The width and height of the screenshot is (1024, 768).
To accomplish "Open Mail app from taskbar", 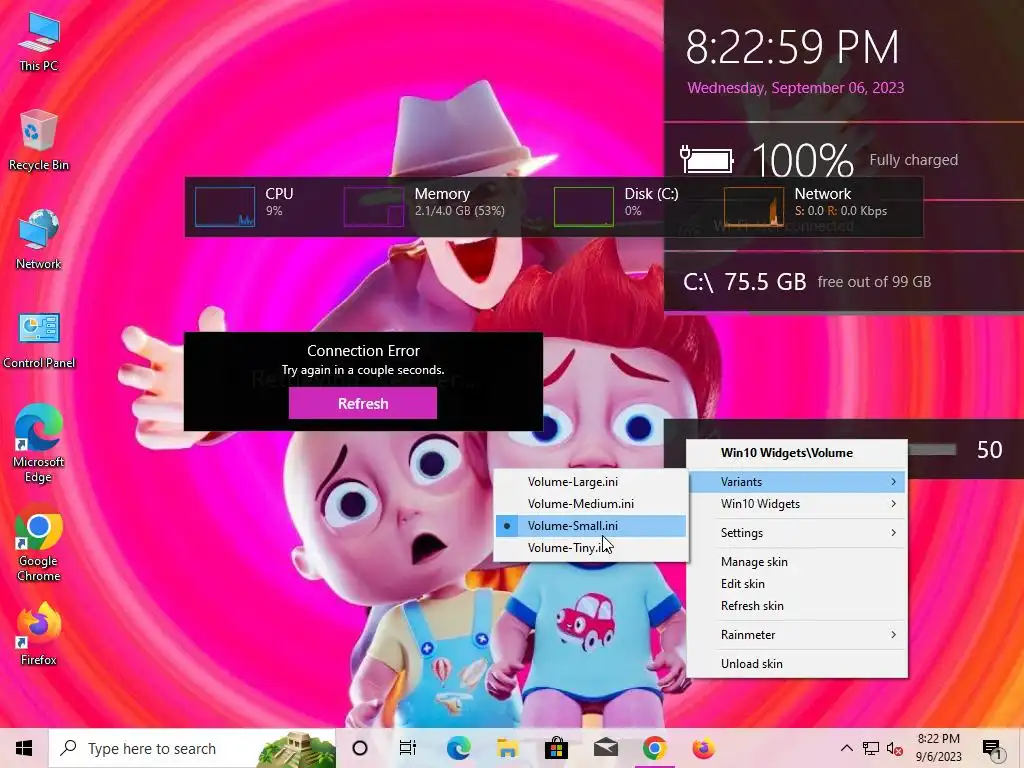I will click(605, 748).
